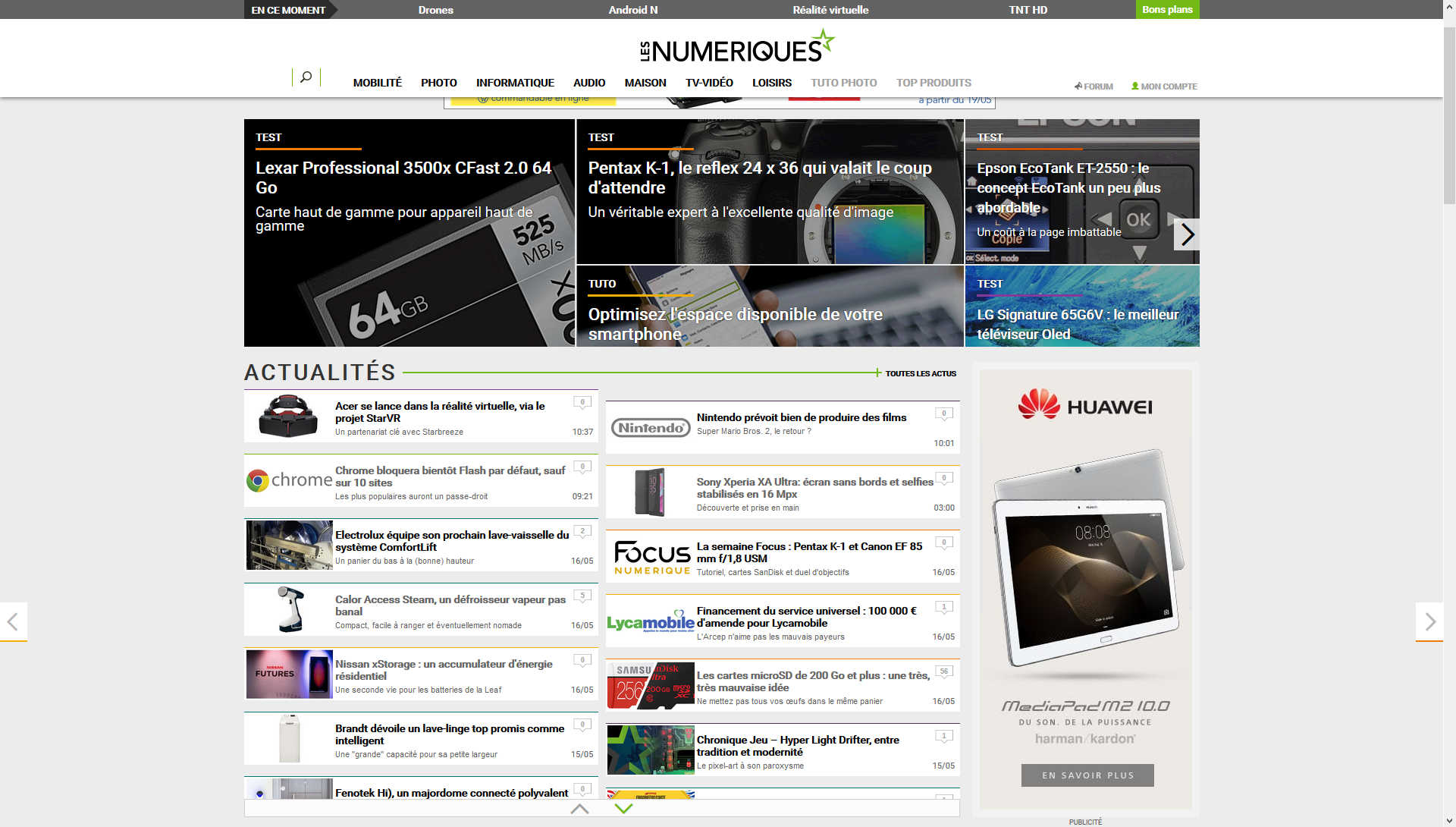Image resolution: width=1456 pixels, height=827 pixels.
Task: Click the Focus Numérique logo thumbnail
Action: click(x=651, y=558)
